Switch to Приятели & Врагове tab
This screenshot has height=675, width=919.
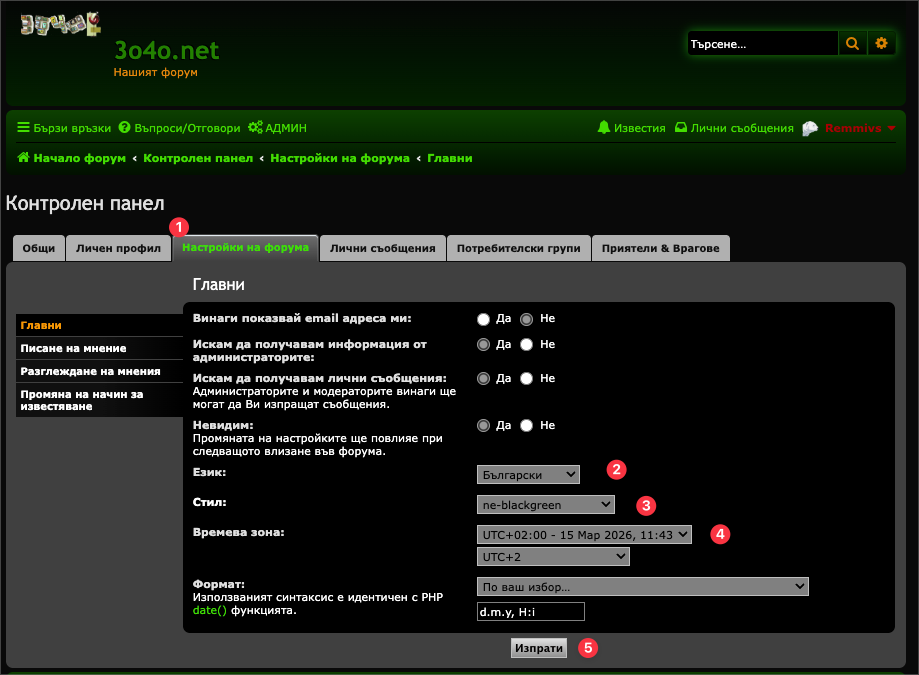click(661, 248)
